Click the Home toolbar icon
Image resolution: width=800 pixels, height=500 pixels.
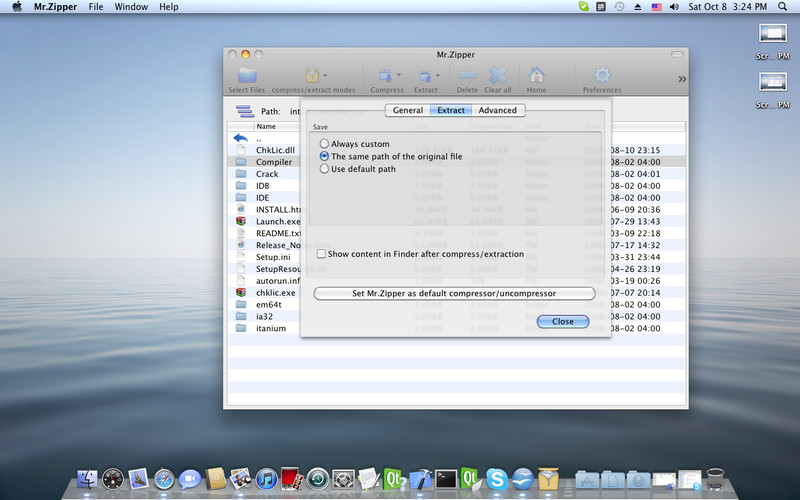[536, 76]
